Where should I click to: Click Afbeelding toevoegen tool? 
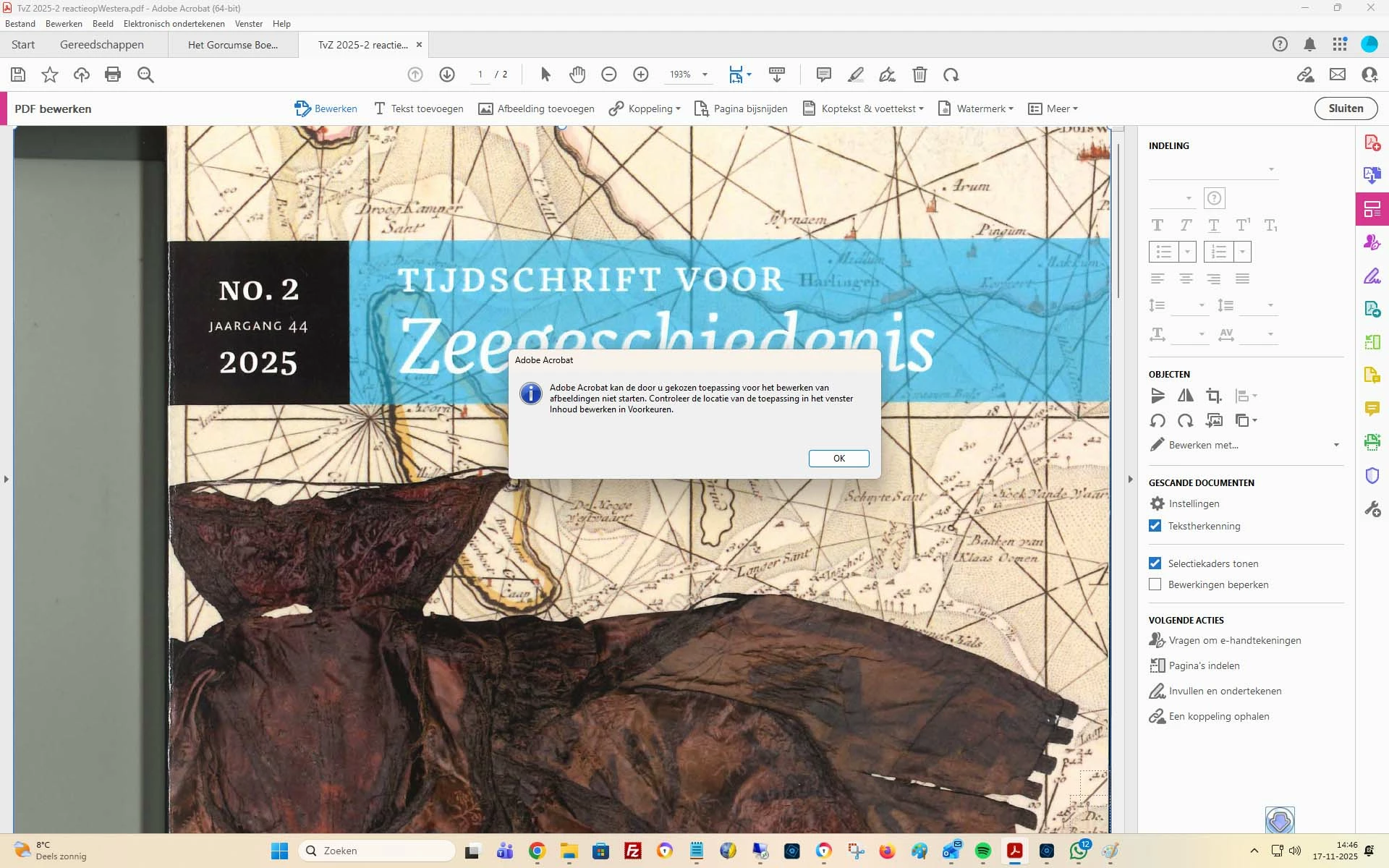[x=536, y=109]
